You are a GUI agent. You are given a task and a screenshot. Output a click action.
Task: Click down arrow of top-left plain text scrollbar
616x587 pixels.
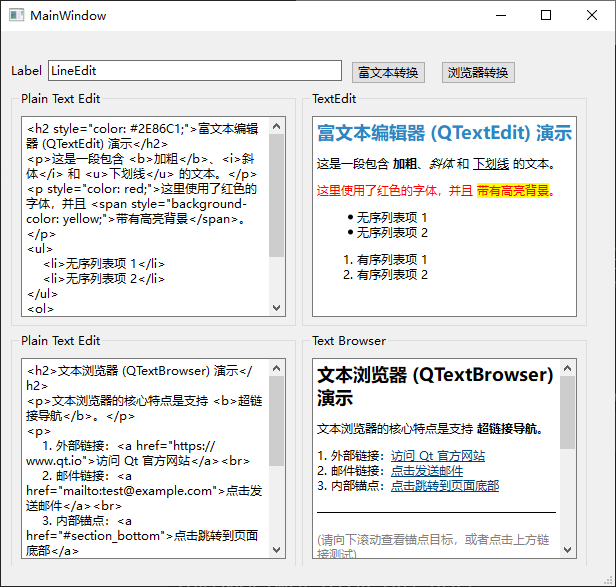click(277, 307)
